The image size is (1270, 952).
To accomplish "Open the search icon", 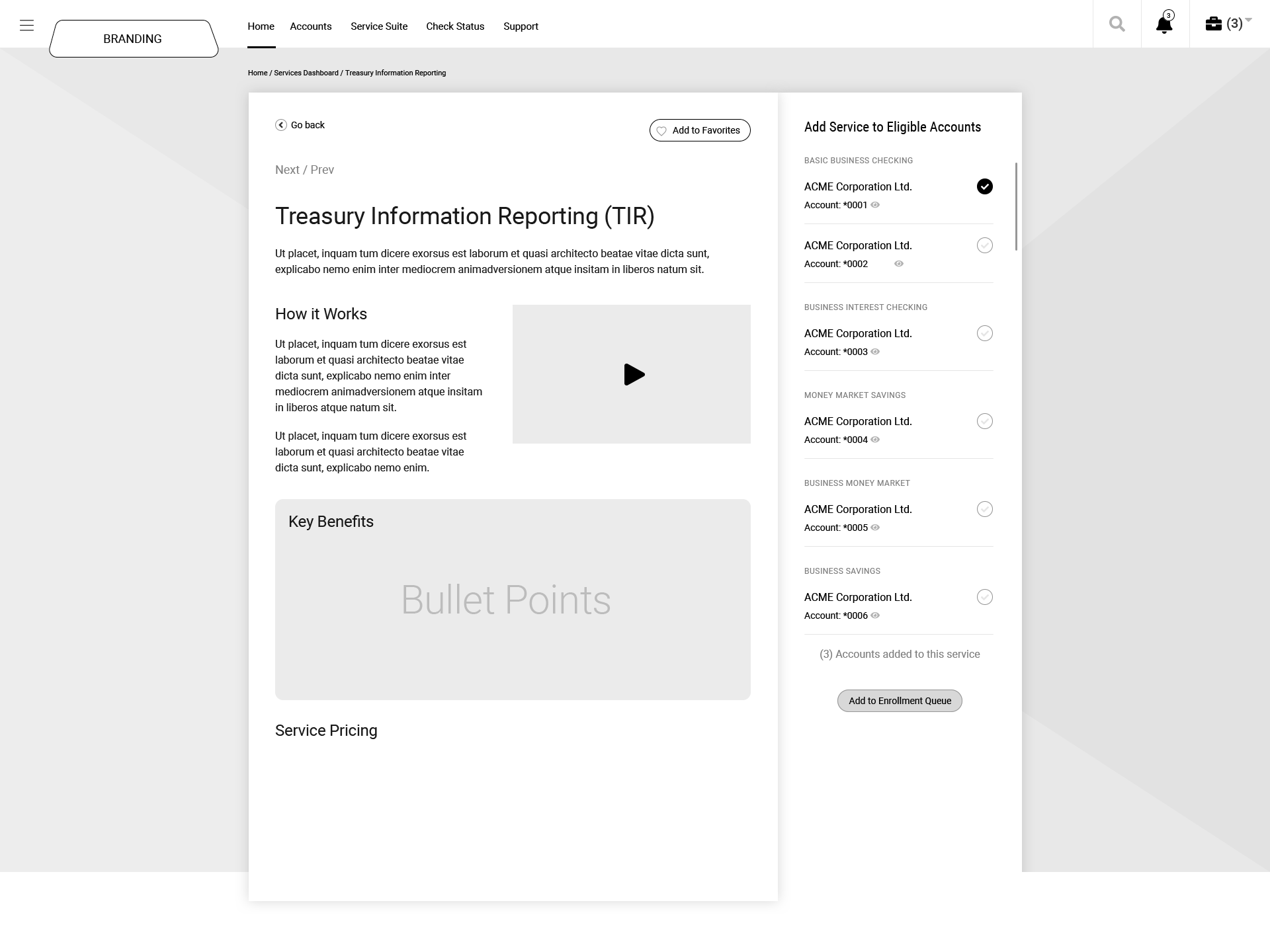I will click(x=1117, y=24).
